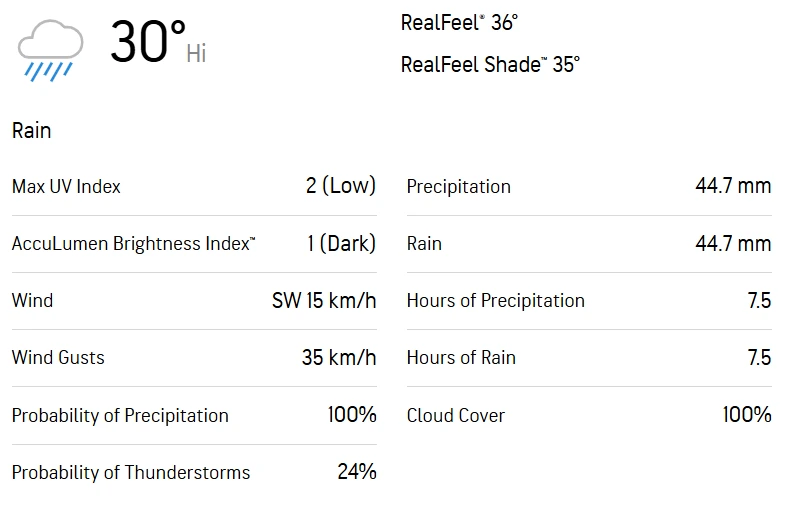Click the Probability of Precipitation label
The image size is (785, 517).
pos(120,415)
